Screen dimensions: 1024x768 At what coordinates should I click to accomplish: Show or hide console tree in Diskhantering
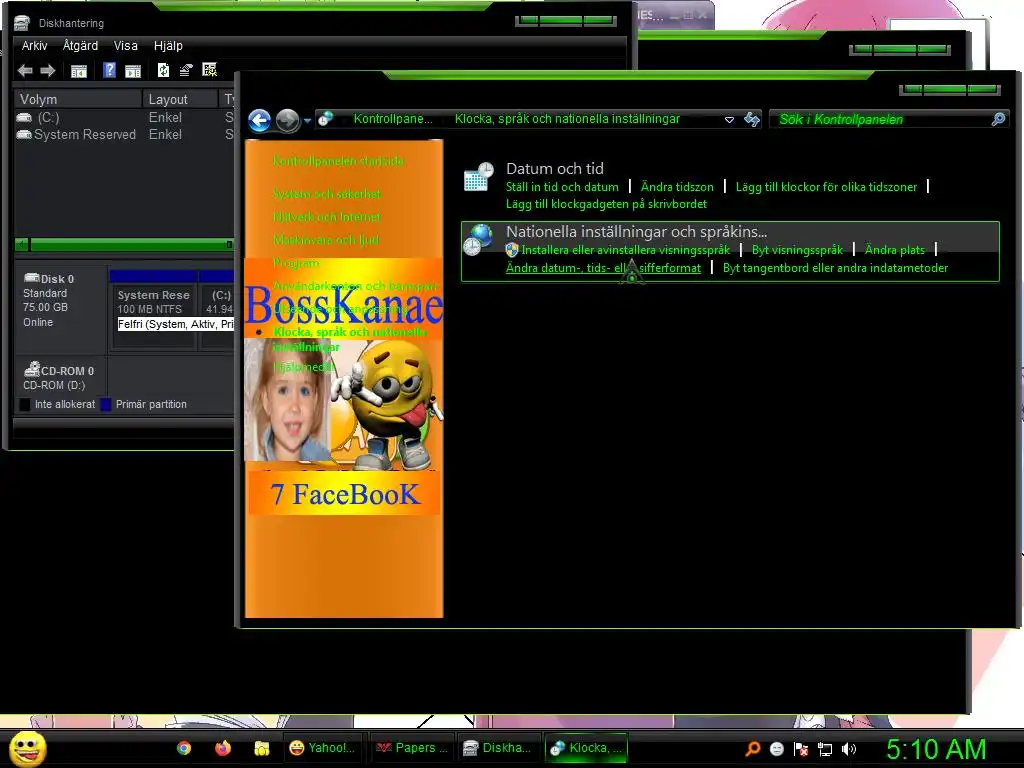pyautogui.click(x=79, y=71)
